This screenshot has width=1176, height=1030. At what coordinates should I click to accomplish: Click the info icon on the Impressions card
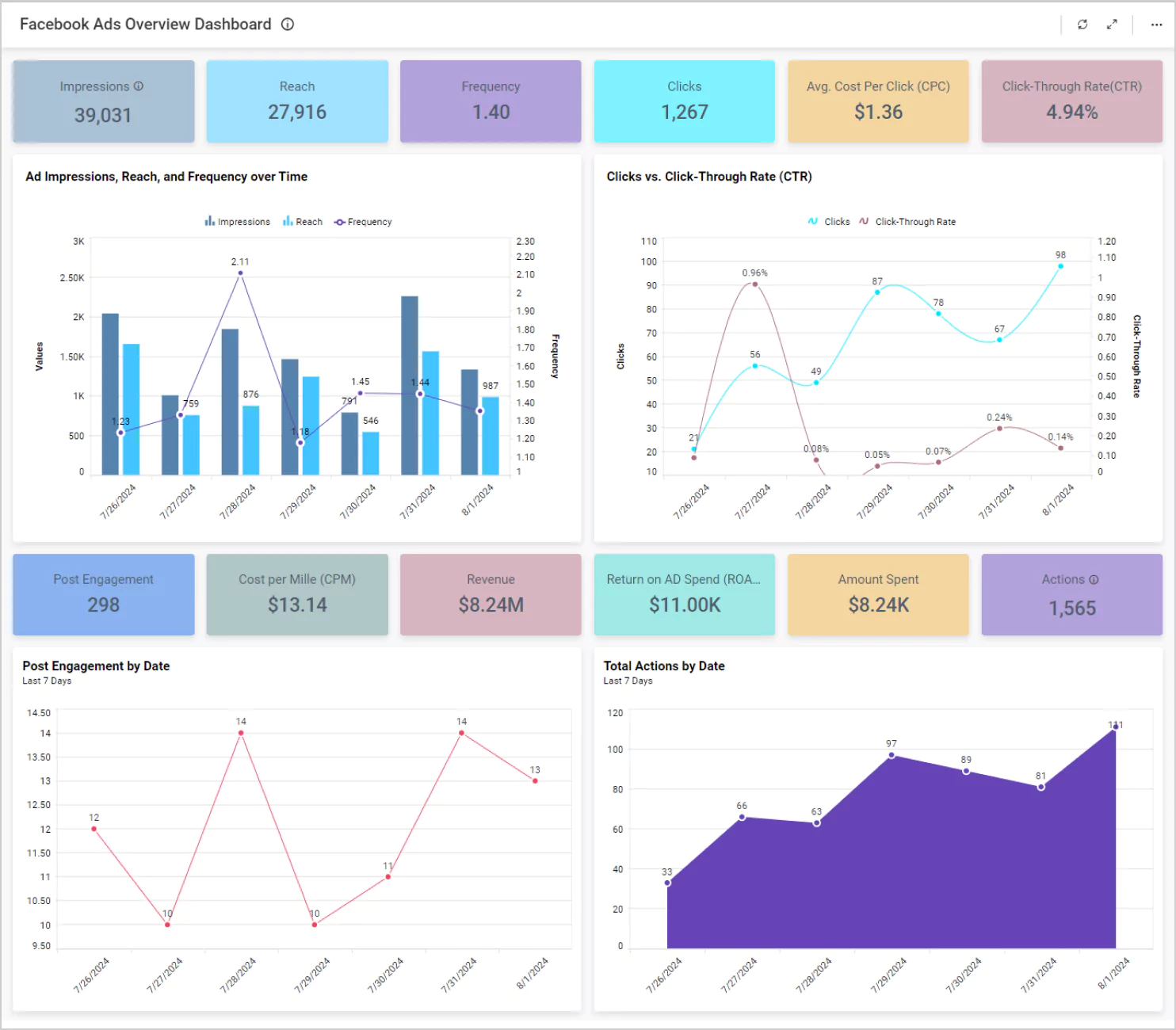coord(139,86)
